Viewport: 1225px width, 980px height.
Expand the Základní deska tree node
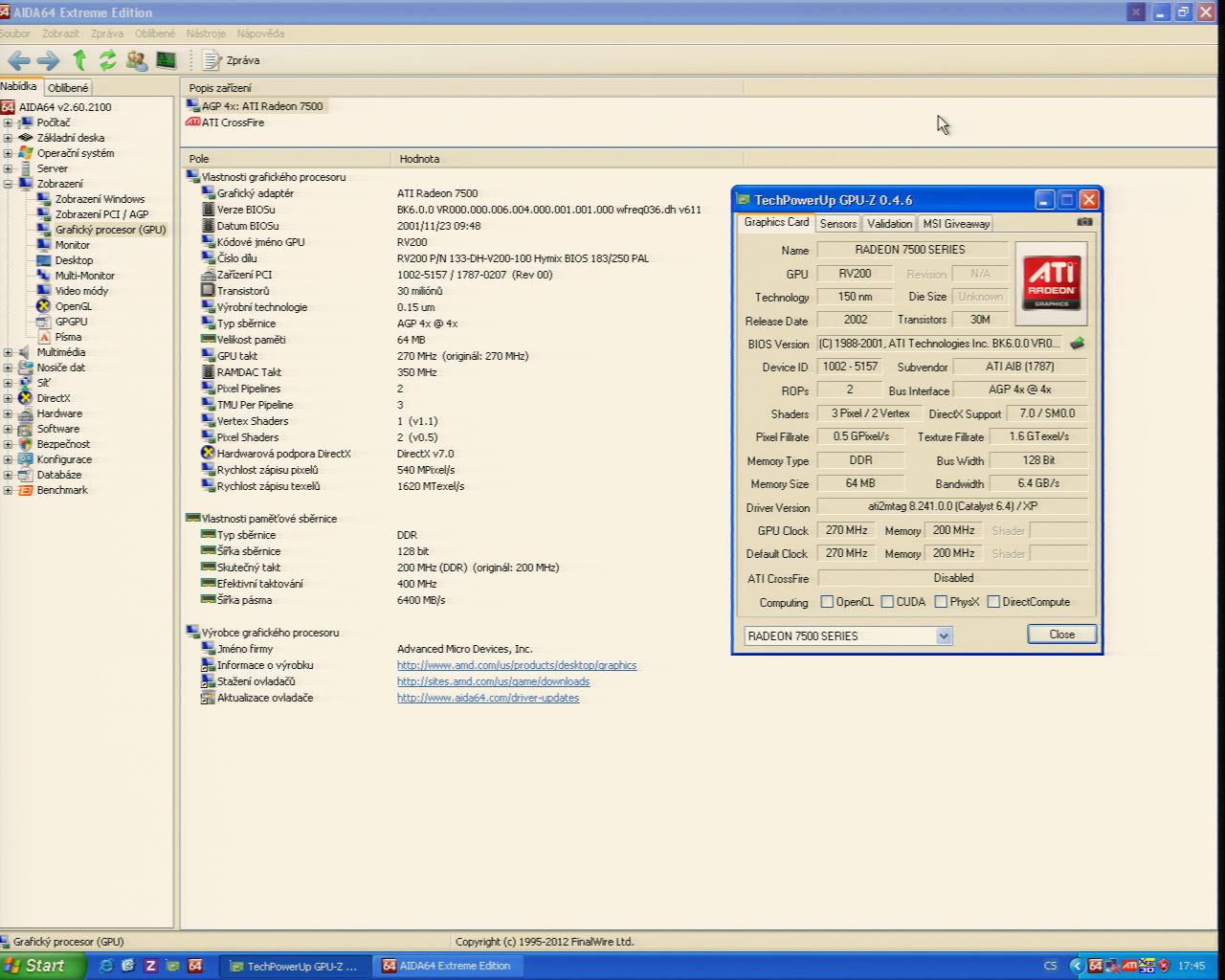tap(8, 138)
